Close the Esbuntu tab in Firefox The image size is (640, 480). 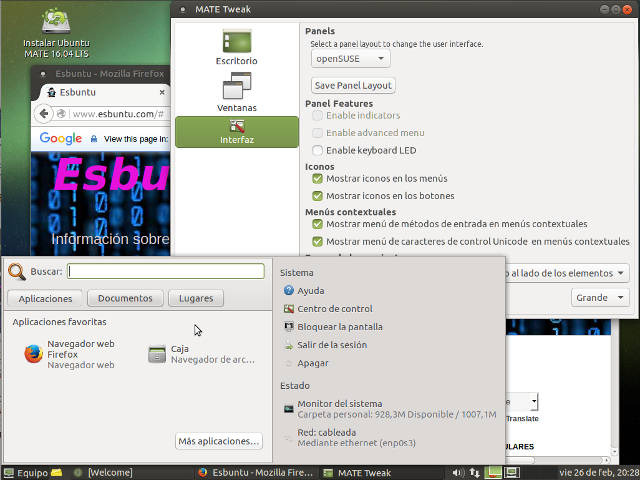162,92
